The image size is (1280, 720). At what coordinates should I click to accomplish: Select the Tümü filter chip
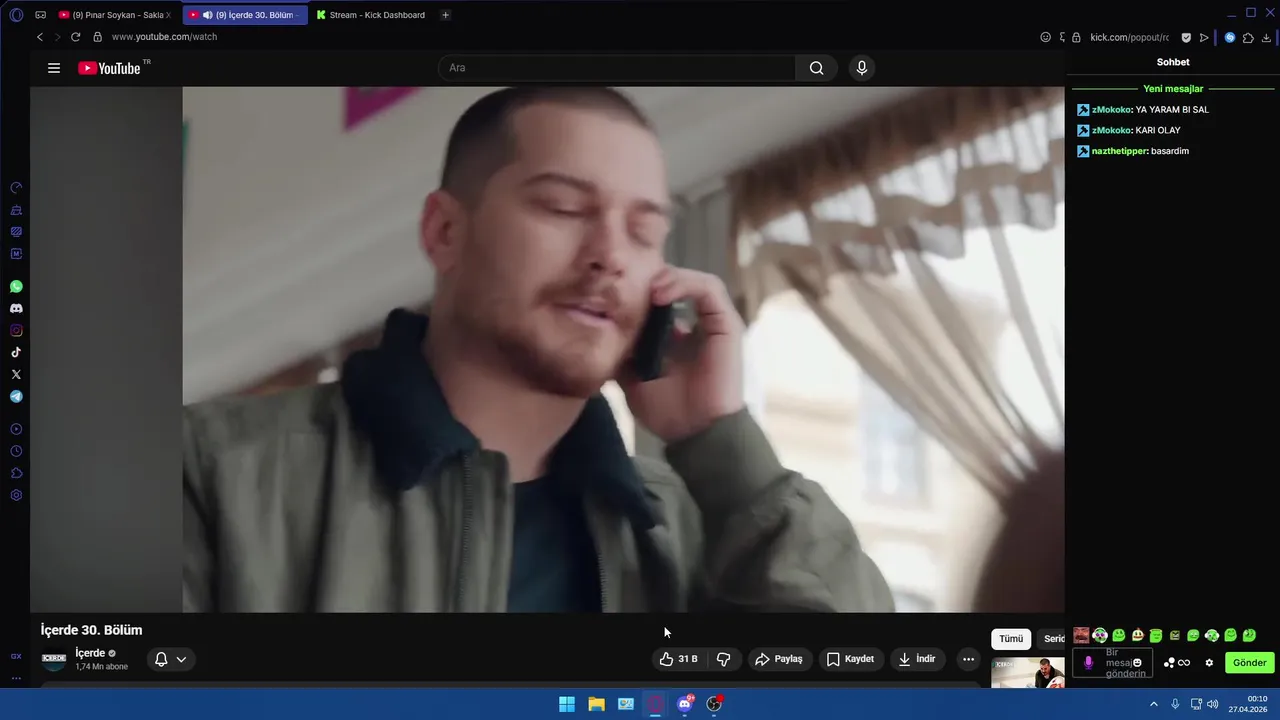click(1011, 639)
